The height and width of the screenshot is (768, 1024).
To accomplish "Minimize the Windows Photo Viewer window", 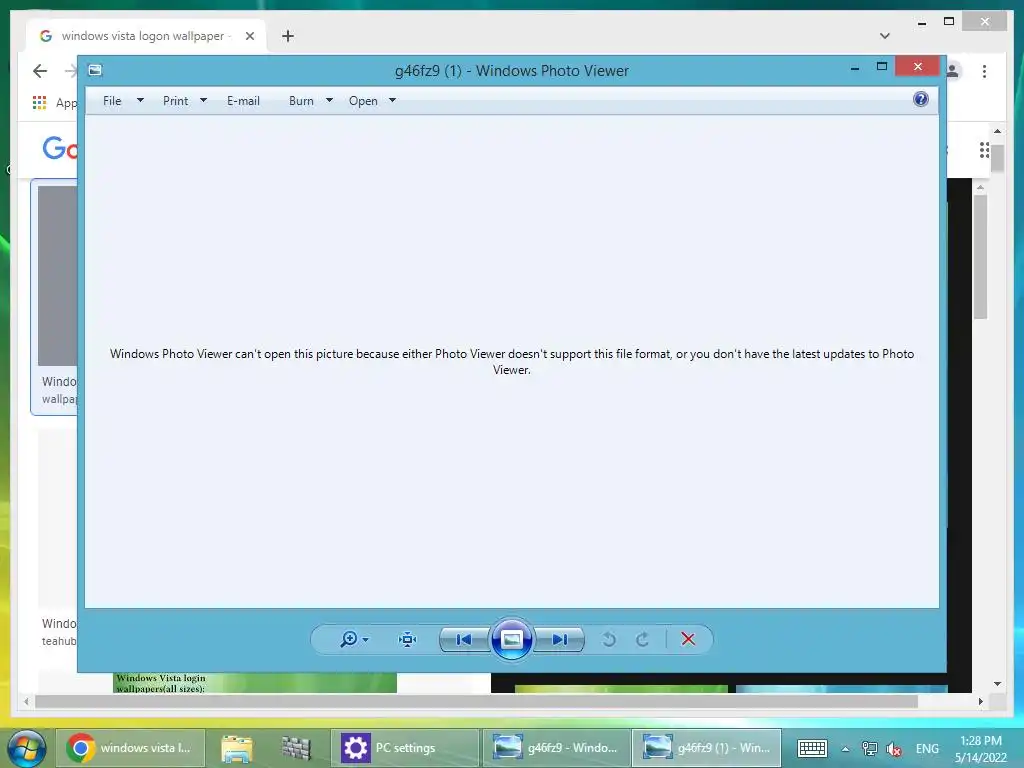I will [x=855, y=68].
